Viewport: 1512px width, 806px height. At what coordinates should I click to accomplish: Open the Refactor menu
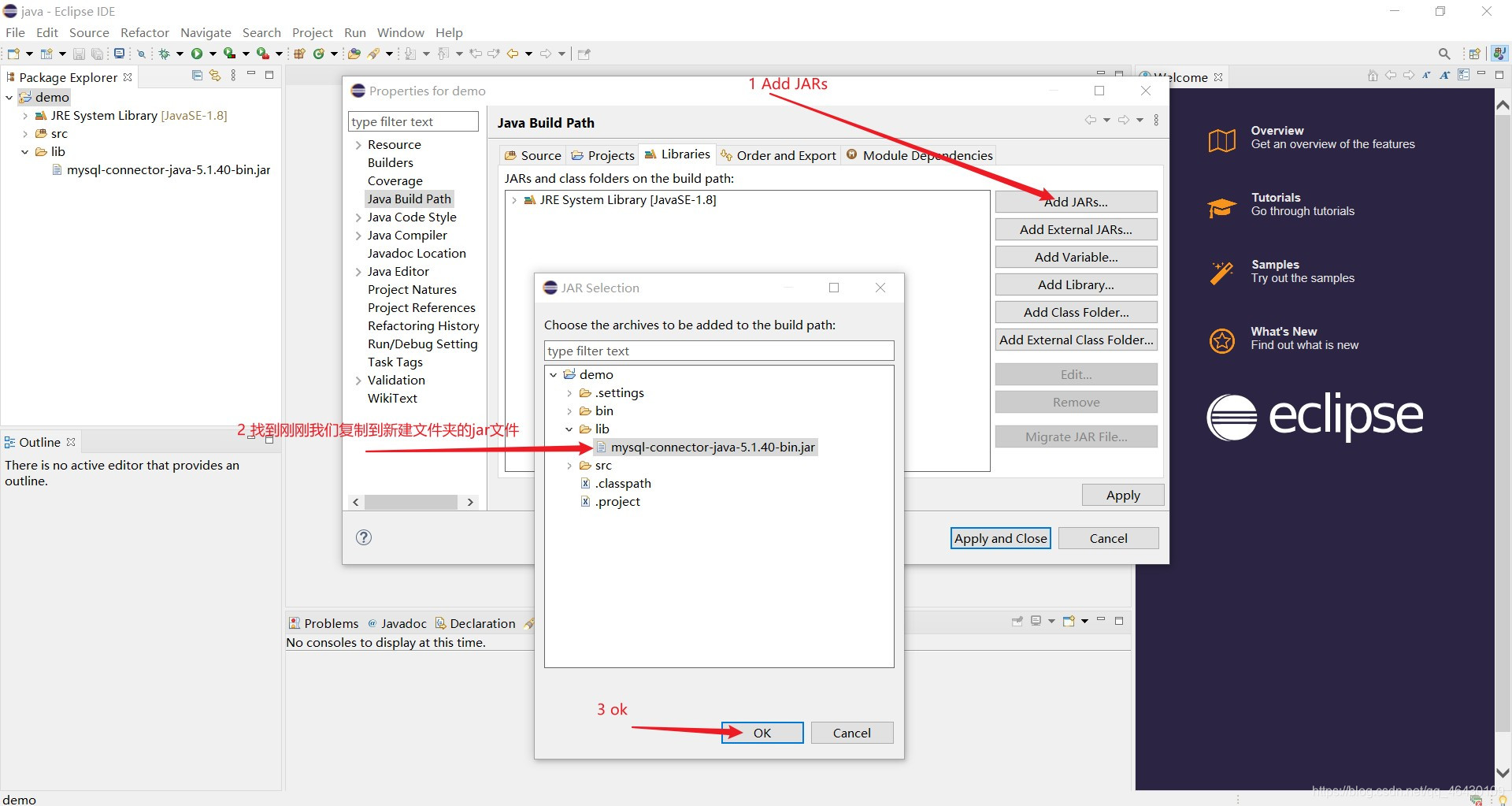pos(145,32)
